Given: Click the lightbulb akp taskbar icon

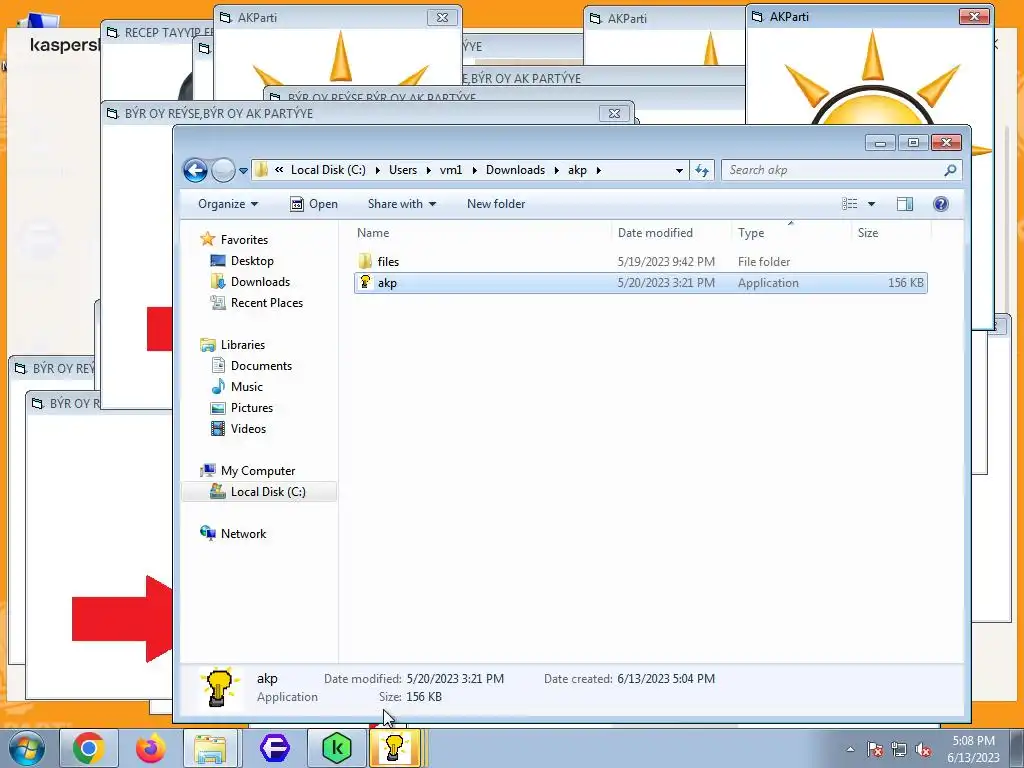Looking at the screenshot, I should point(395,748).
